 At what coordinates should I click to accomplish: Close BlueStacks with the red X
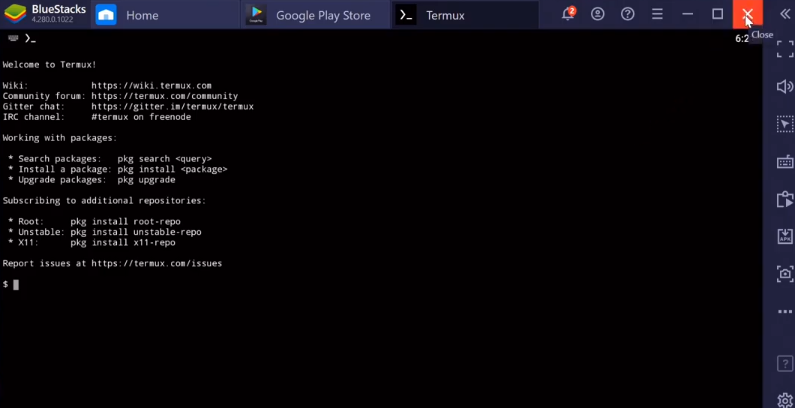pyautogui.click(x=747, y=14)
